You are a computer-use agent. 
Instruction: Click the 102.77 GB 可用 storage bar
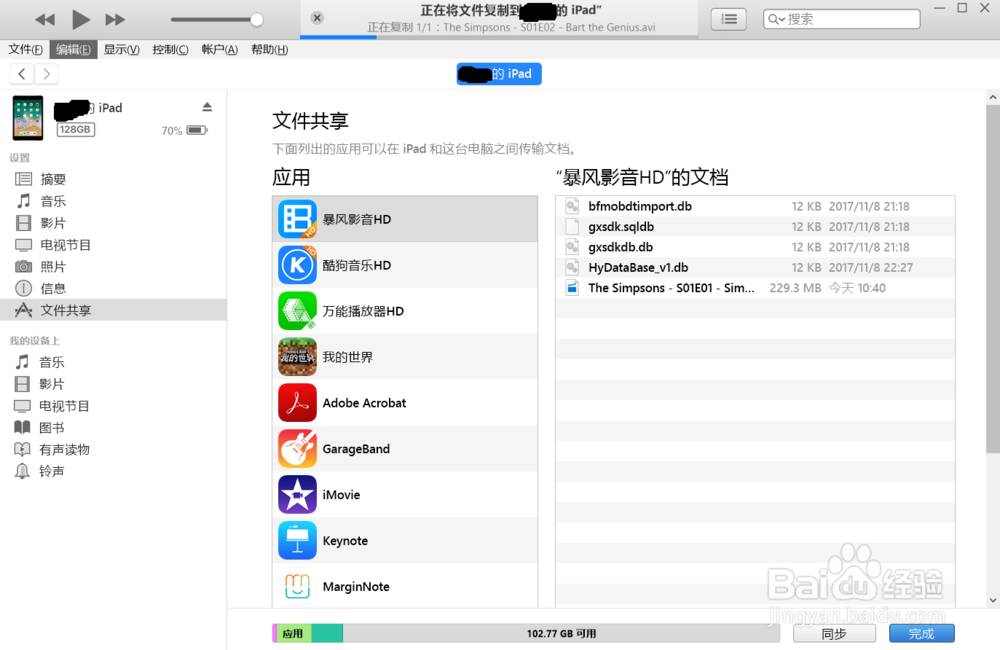(561, 633)
